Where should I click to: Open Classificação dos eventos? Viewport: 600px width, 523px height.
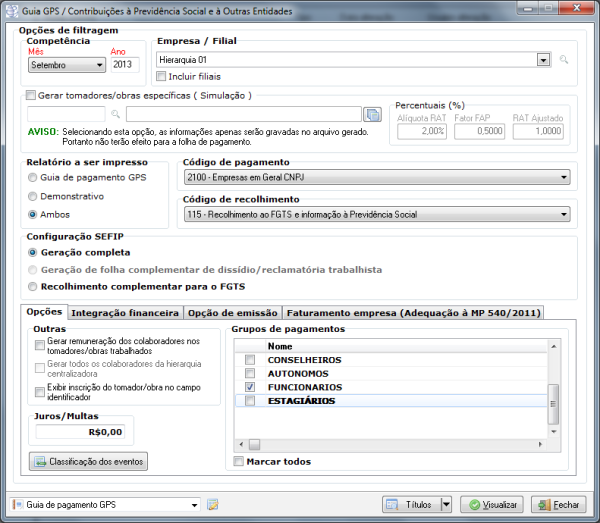(90, 461)
